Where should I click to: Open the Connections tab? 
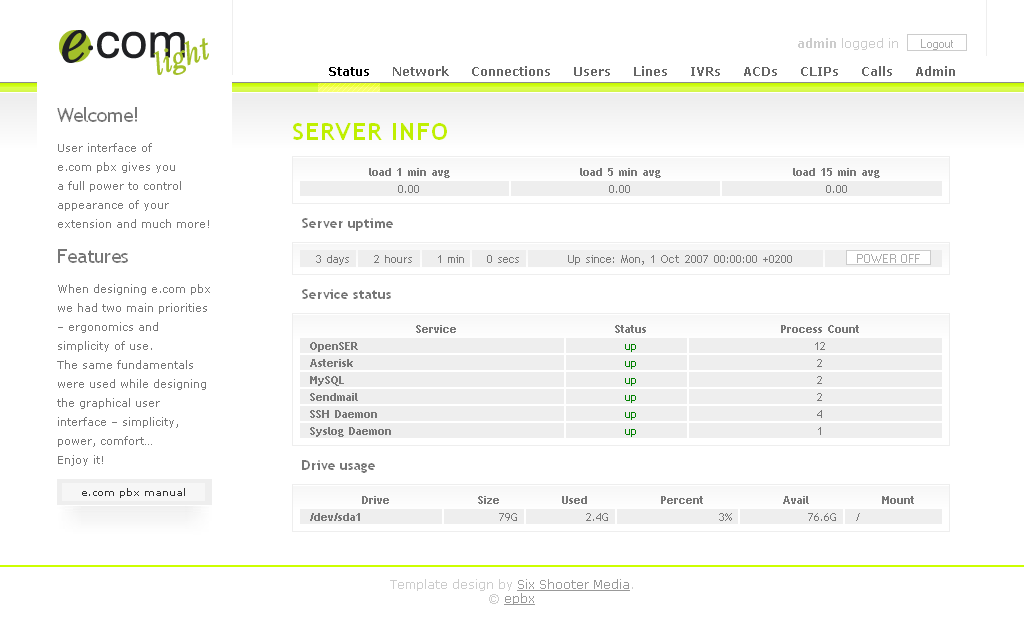(x=511, y=72)
